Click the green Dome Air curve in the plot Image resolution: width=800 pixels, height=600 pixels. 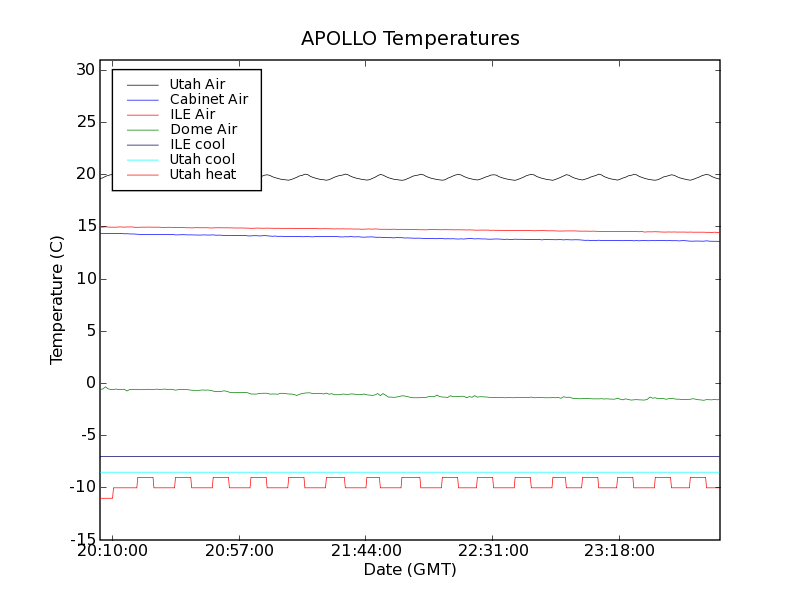pyautogui.click(x=400, y=396)
